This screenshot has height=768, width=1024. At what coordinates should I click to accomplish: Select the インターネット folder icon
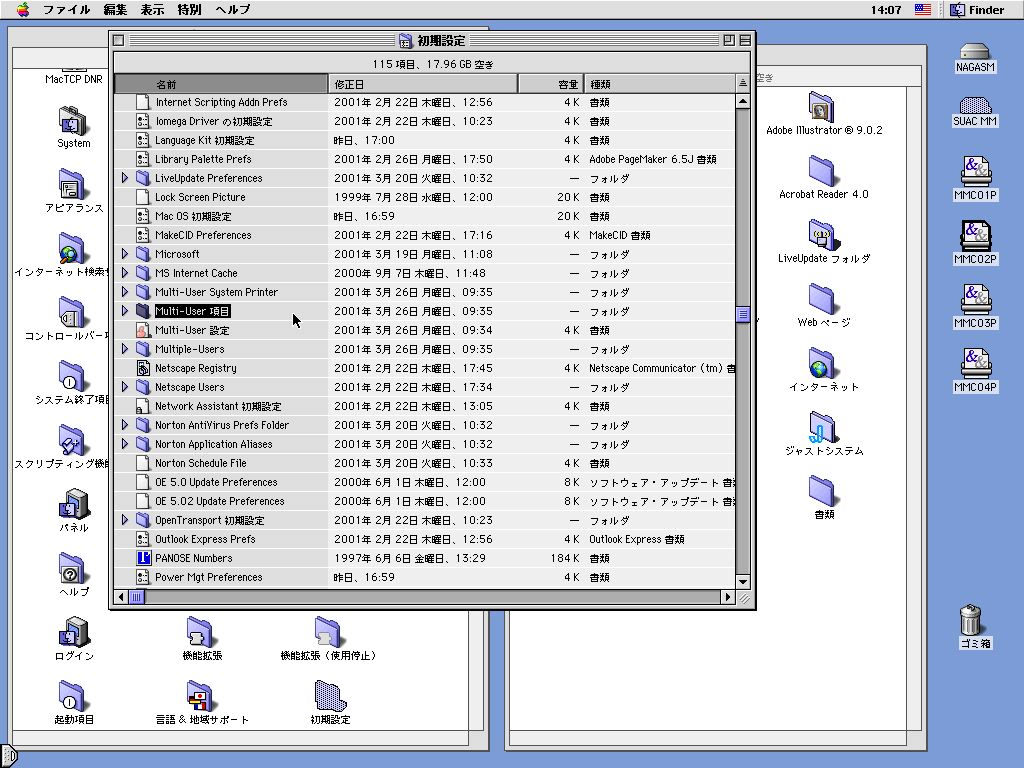pyautogui.click(x=822, y=362)
